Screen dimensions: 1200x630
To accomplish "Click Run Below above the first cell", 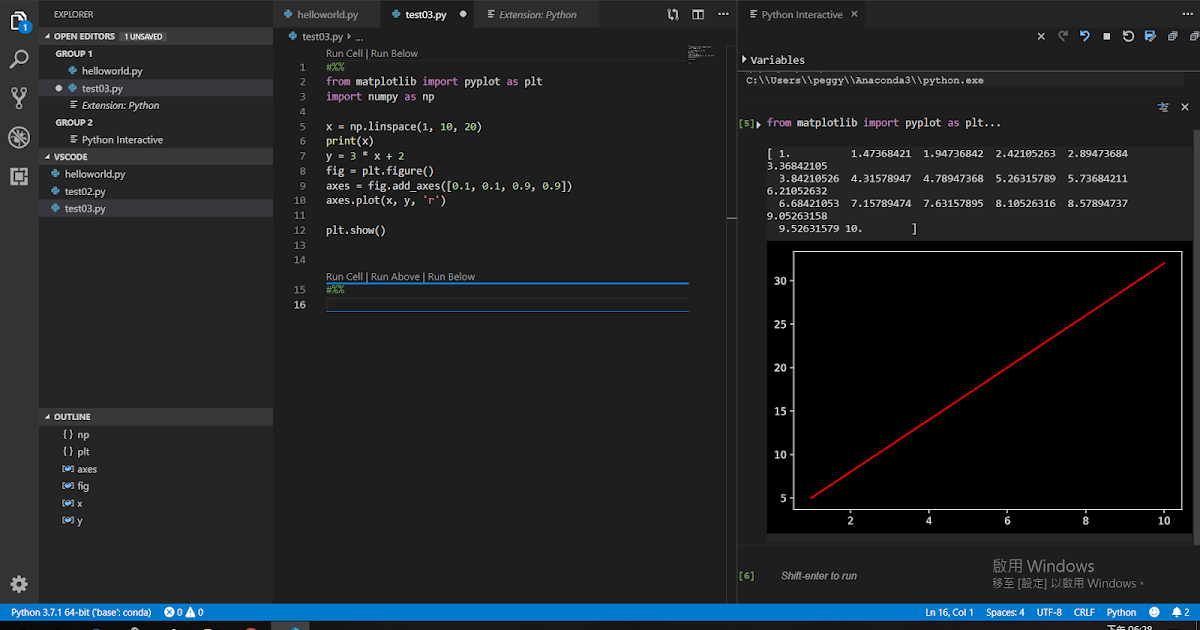I will click(x=394, y=53).
